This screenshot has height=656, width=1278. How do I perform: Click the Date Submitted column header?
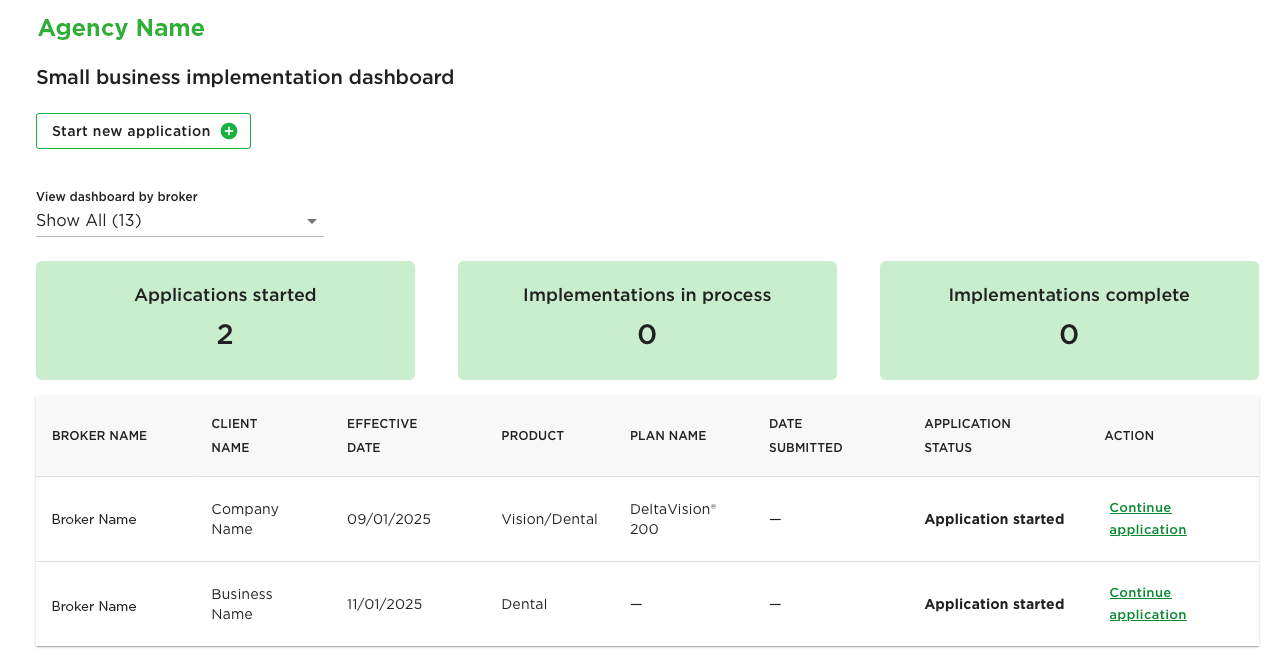[805, 436]
